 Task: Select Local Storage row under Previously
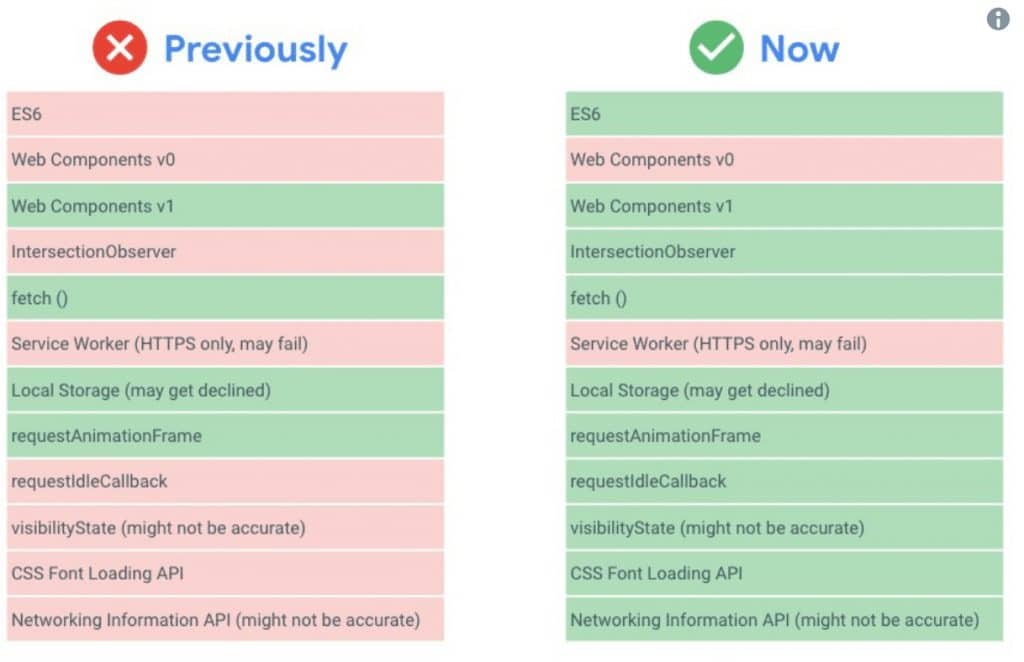coord(225,390)
